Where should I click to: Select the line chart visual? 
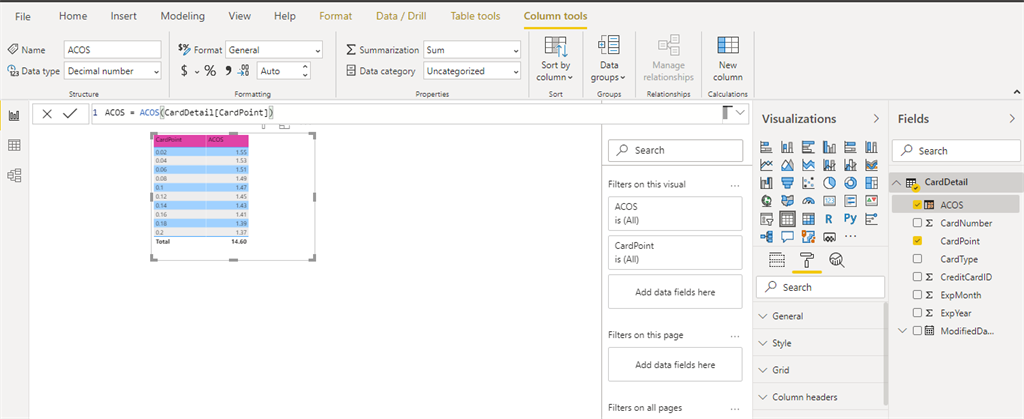pyautogui.click(x=767, y=165)
